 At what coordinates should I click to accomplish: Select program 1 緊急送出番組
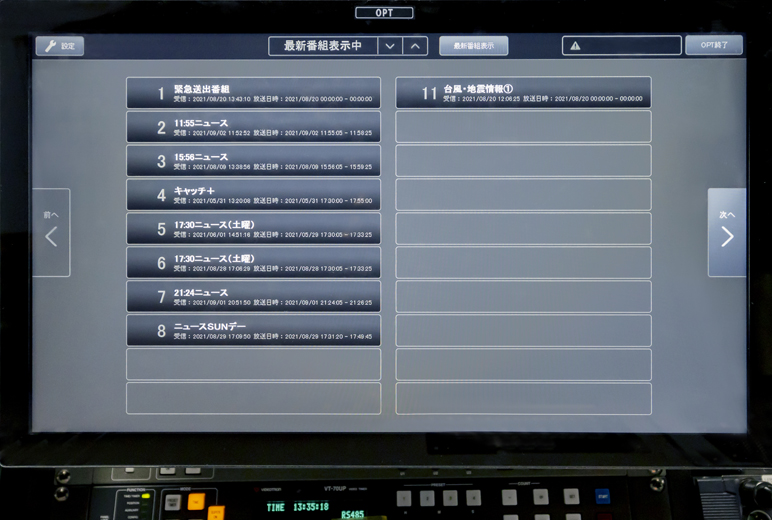pyautogui.click(x=253, y=93)
